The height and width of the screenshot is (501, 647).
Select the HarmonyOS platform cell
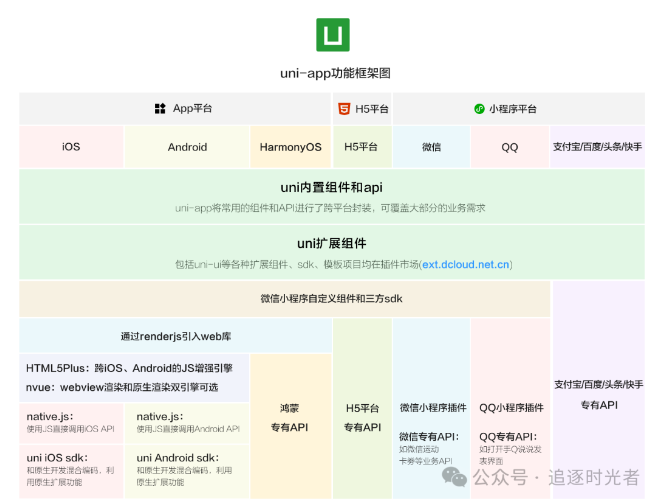click(290, 147)
